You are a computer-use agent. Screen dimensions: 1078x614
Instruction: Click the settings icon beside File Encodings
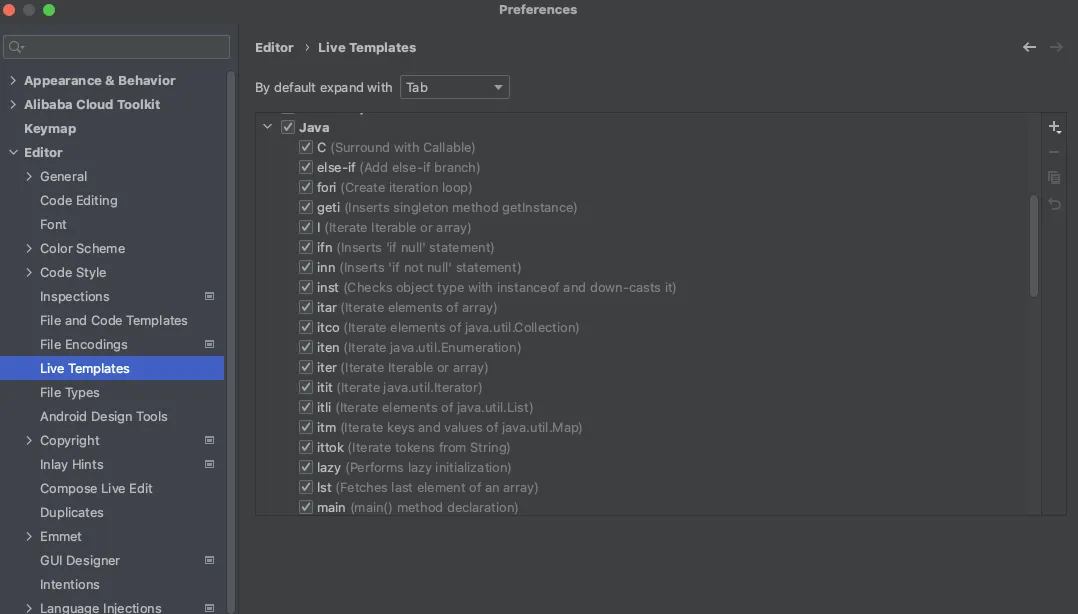coord(210,344)
